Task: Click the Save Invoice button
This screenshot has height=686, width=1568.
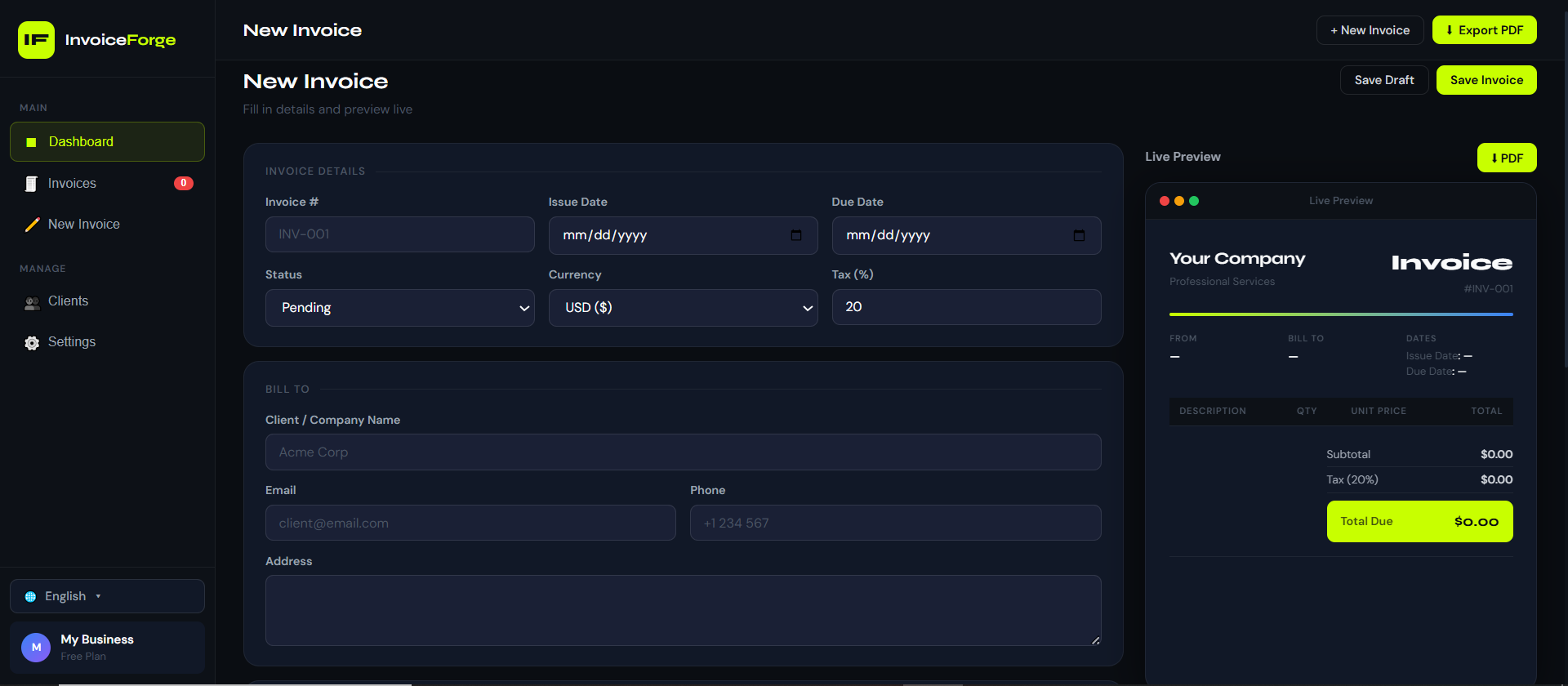Action: (1486, 80)
